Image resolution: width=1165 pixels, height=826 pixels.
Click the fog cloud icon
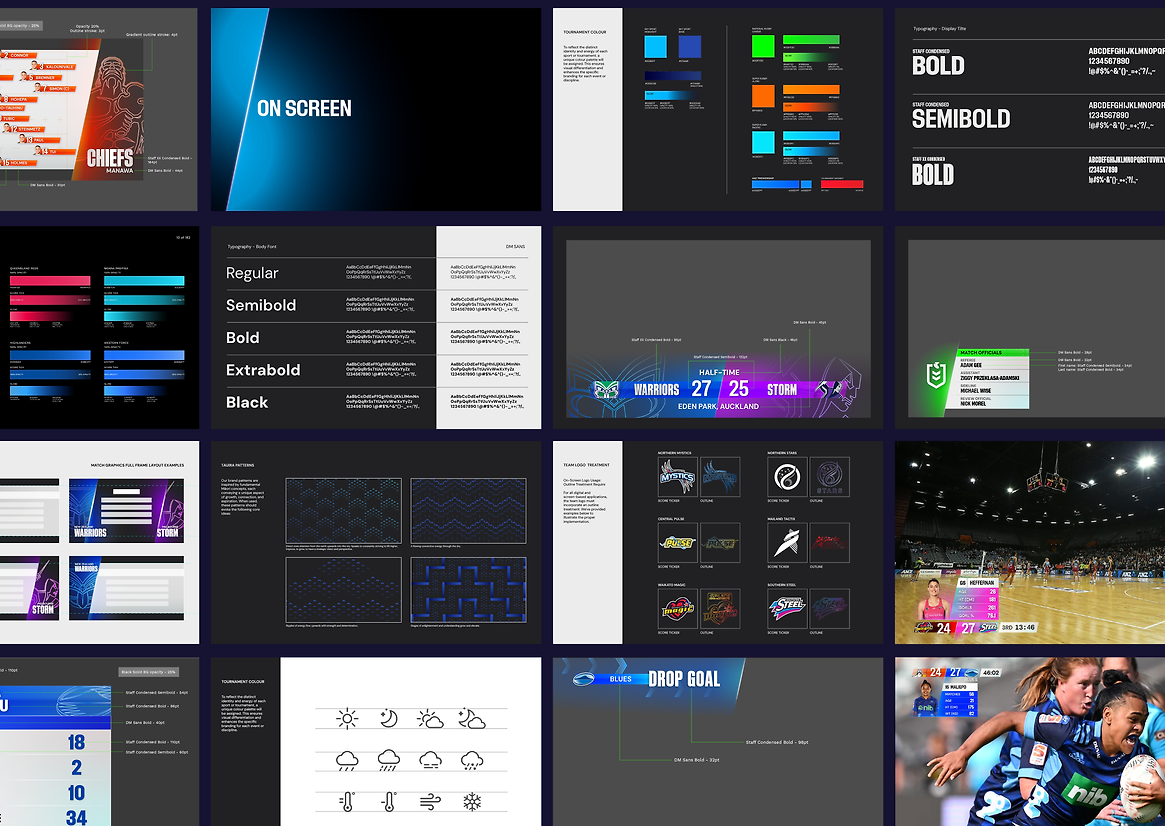[x=430, y=760]
